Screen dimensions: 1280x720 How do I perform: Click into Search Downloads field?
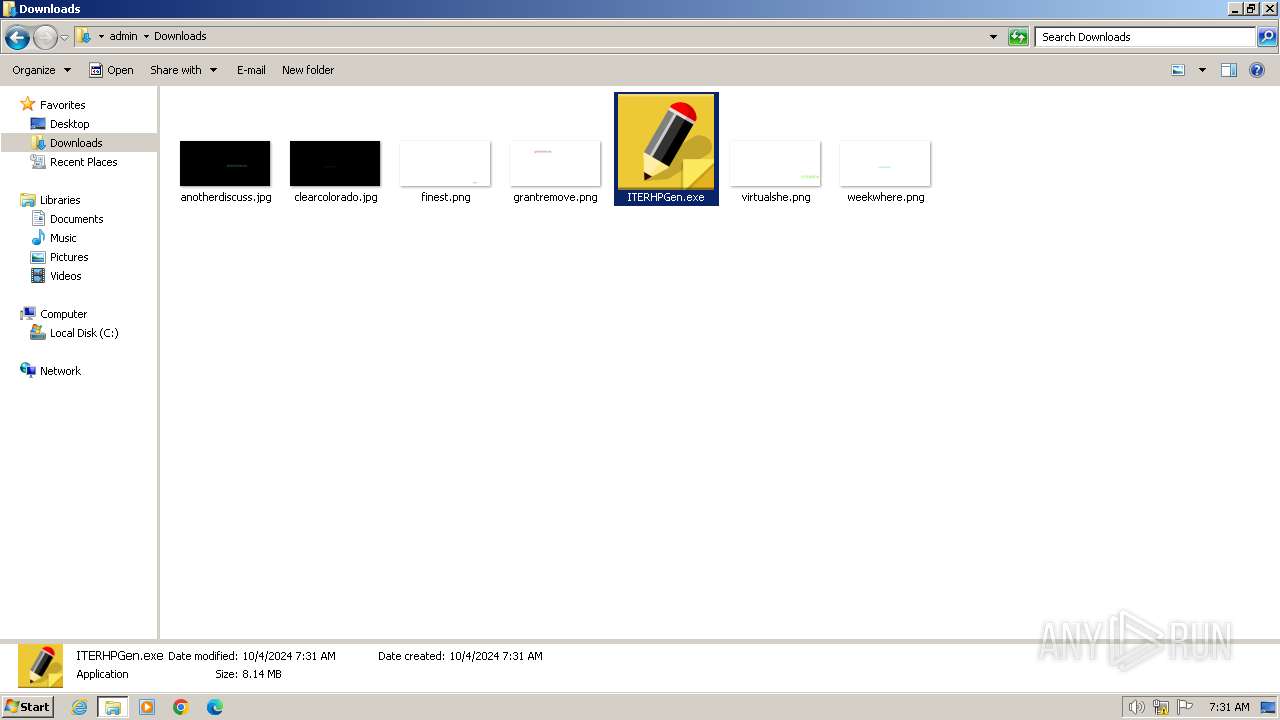[1144, 37]
